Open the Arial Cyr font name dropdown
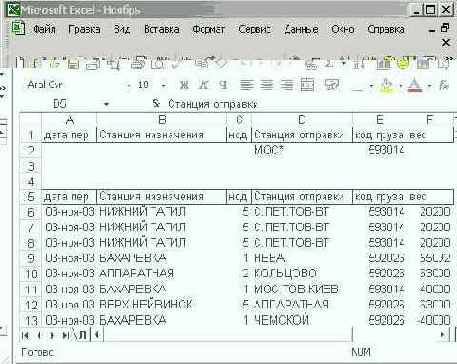 [129, 86]
